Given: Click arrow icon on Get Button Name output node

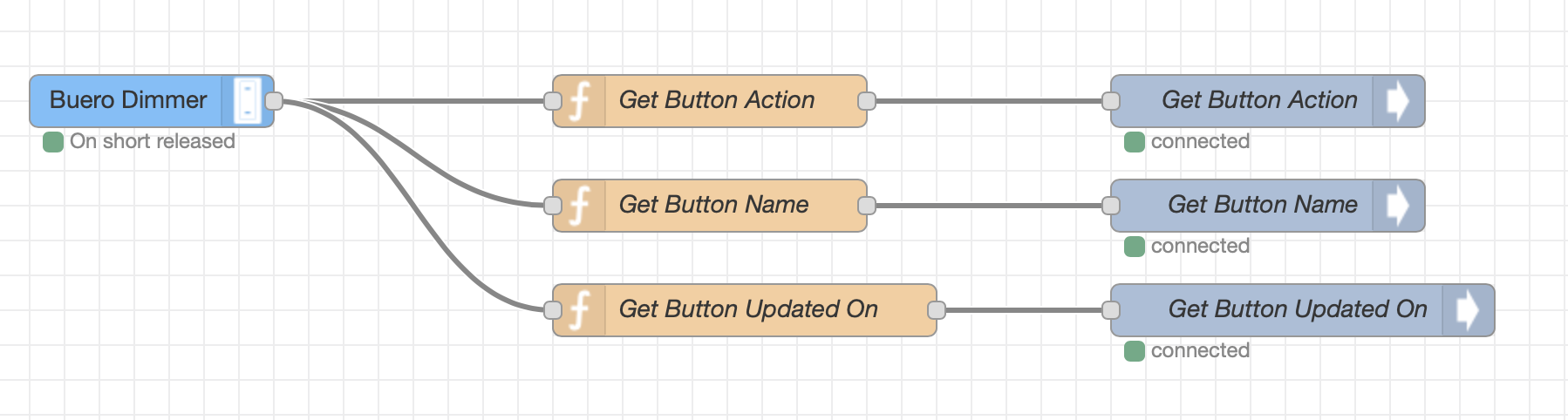Looking at the screenshot, I should 1397,206.
